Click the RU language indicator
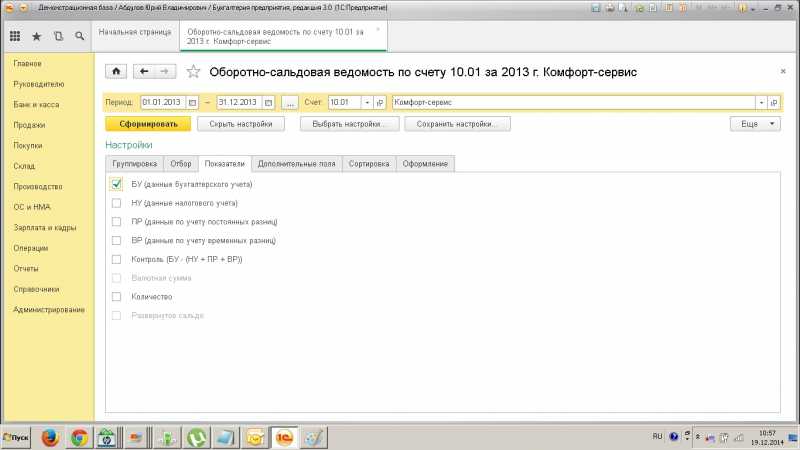Screen dimensions: 800x450 click(x=657, y=437)
